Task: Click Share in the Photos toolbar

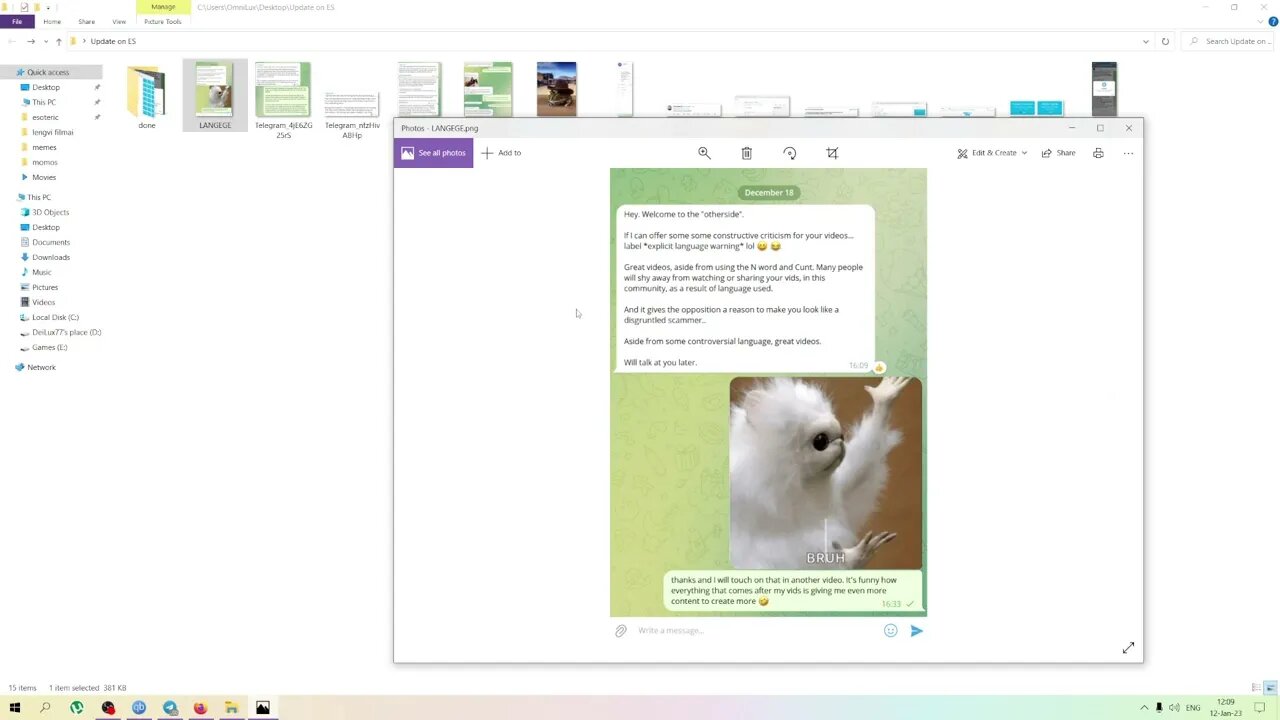Action: [1058, 153]
